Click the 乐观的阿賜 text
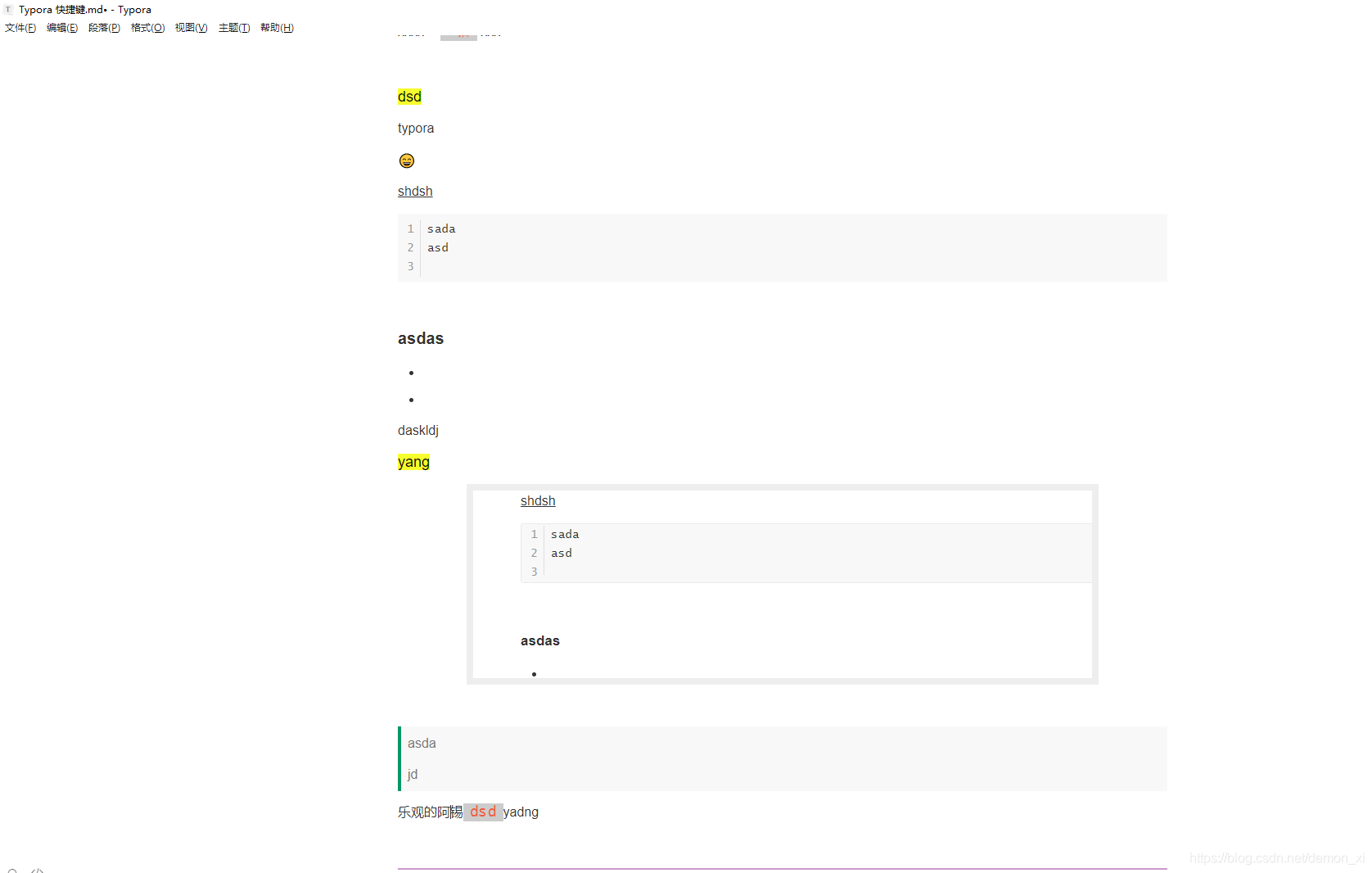The image size is (1372, 873). point(431,812)
